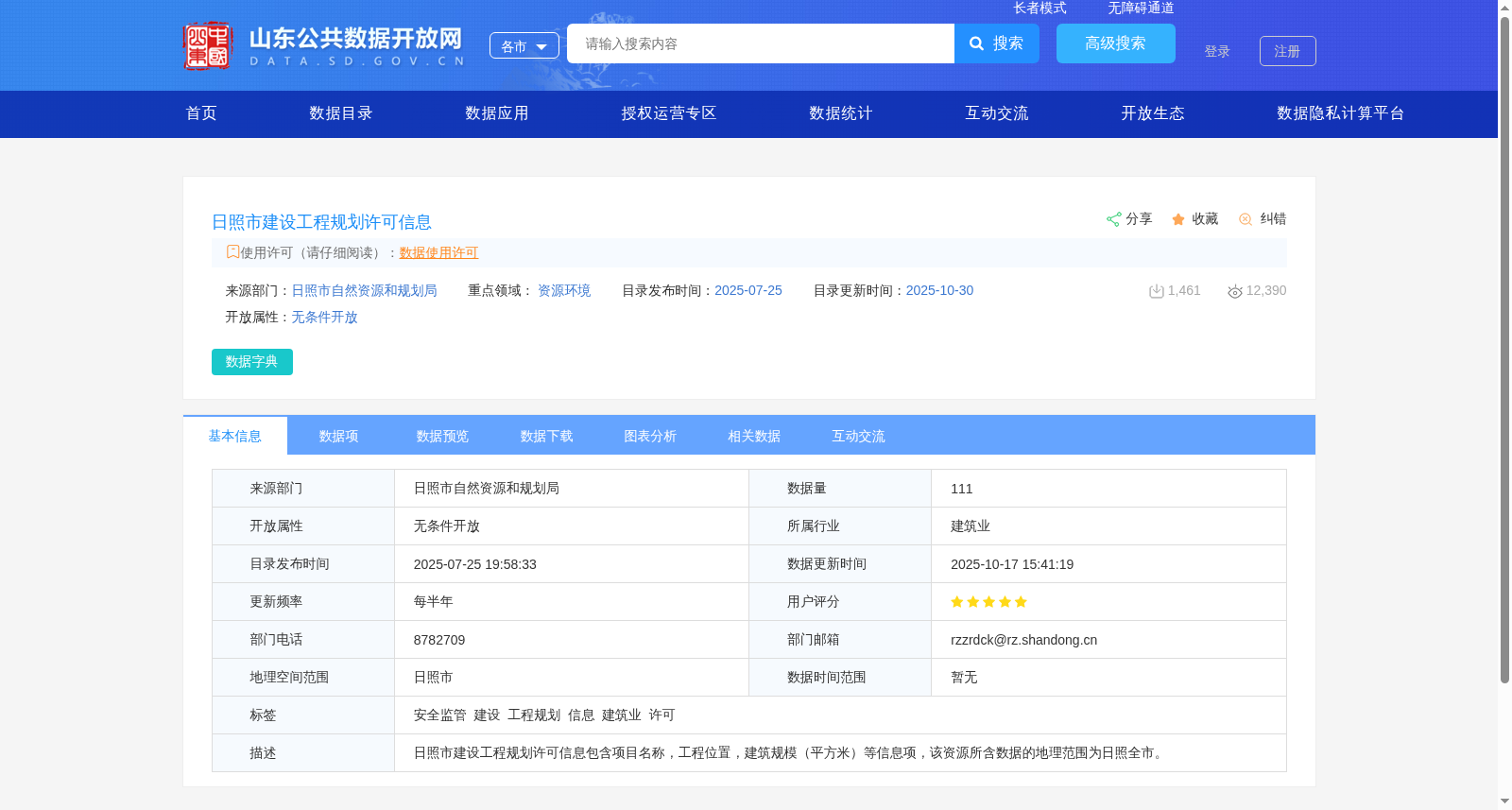Viewport: 1512px width, 810px height.
Task: Click the error correction icon beside 纠错
Action: pos(1246,219)
